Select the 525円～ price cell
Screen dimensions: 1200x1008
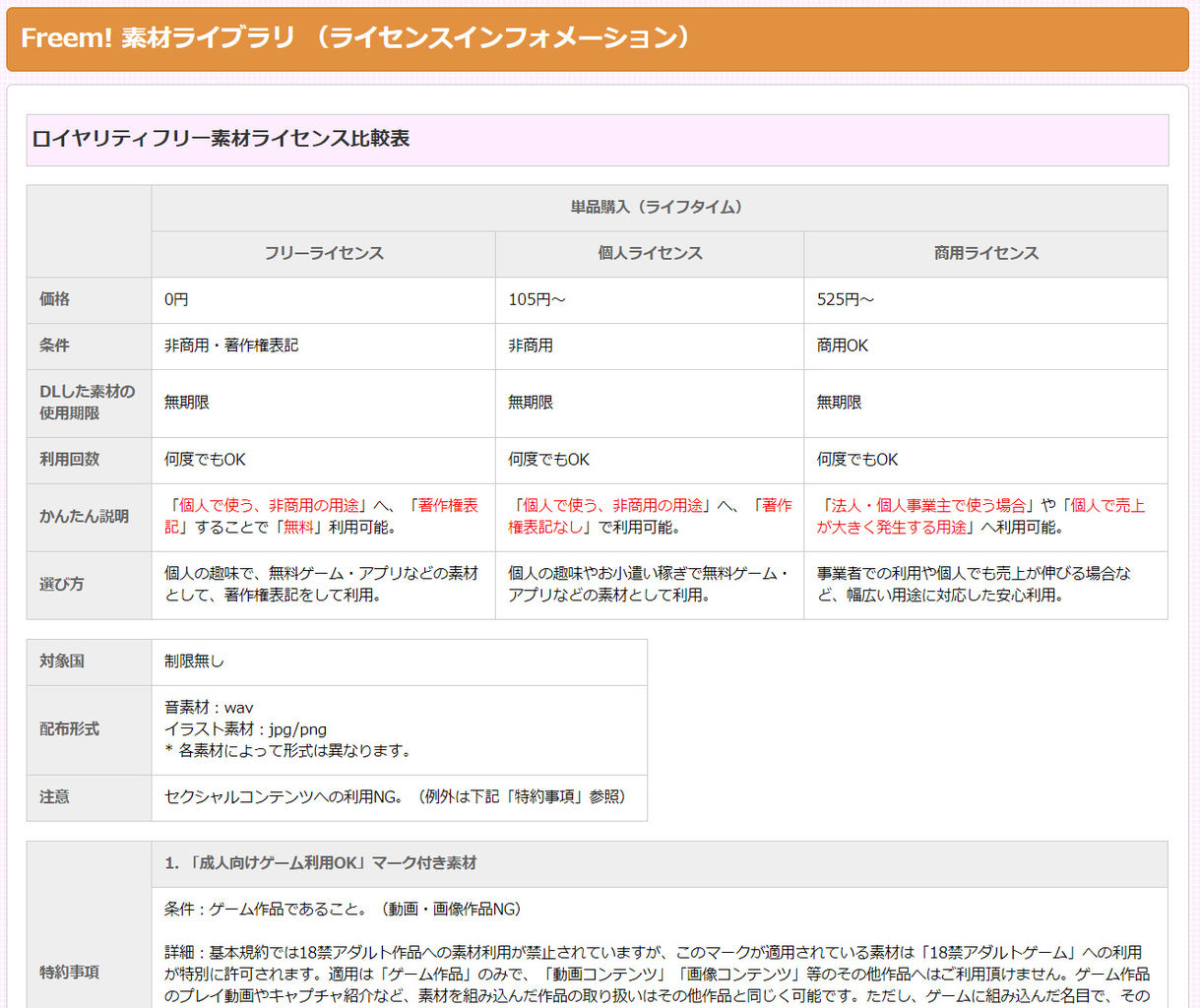point(986,300)
